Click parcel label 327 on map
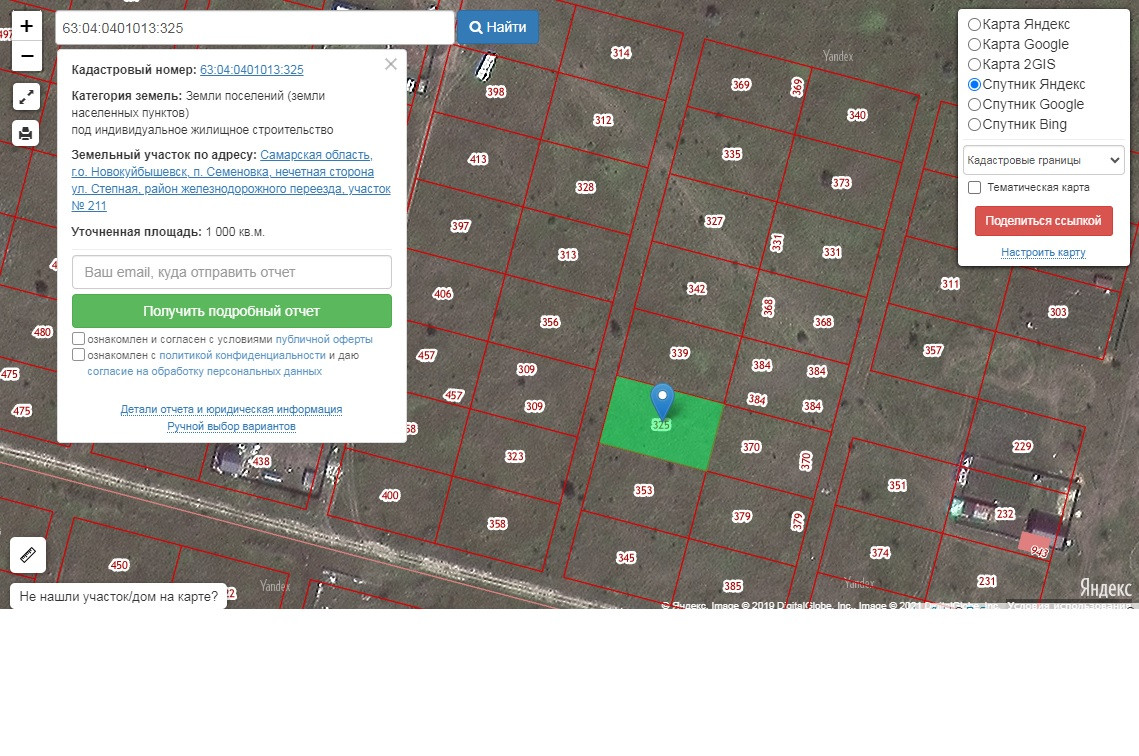 point(714,221)
